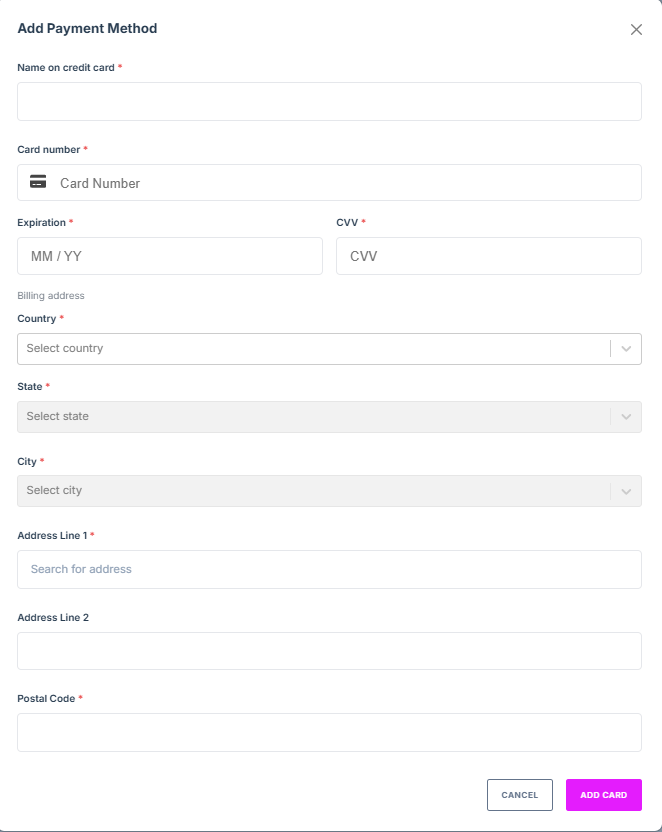
Task: Click the Select city field
Action: [x=312, y=491]
